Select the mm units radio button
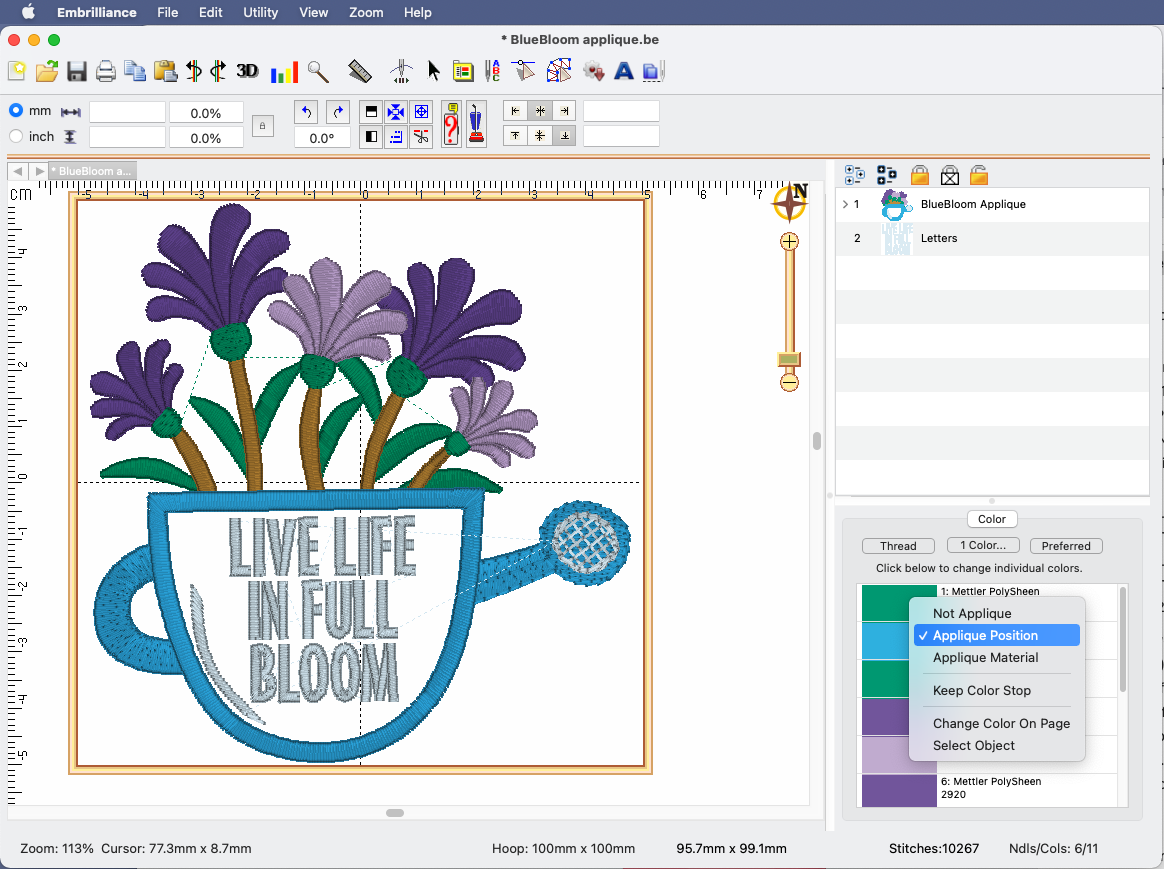Screen dimensions: 1164x869 (x=16, y=110)
